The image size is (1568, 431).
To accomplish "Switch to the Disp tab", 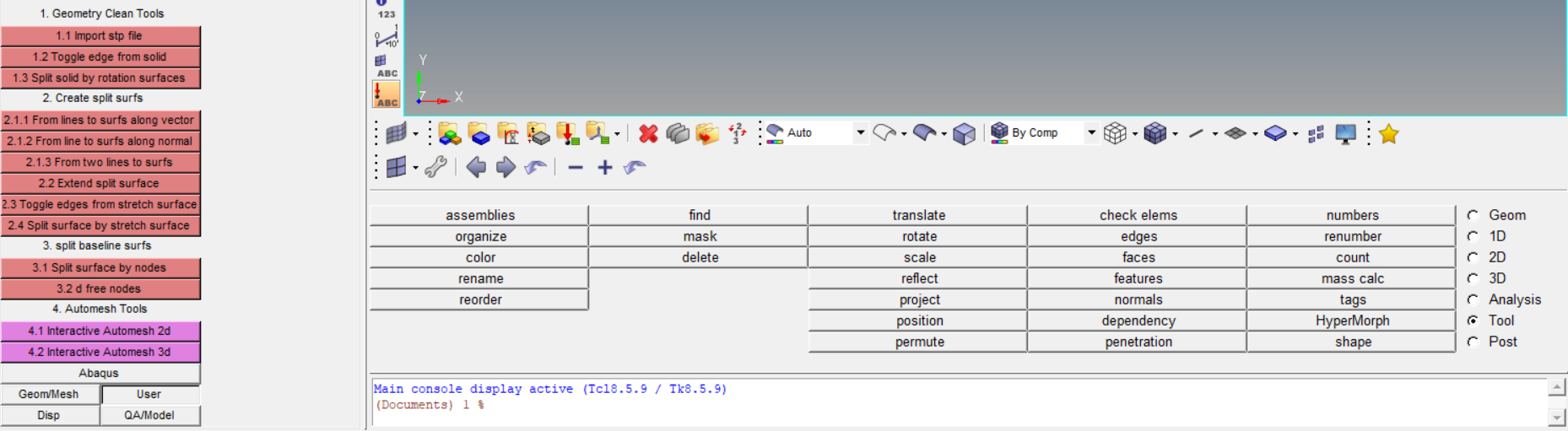I will pyautogui.click(x=49, y=415).
